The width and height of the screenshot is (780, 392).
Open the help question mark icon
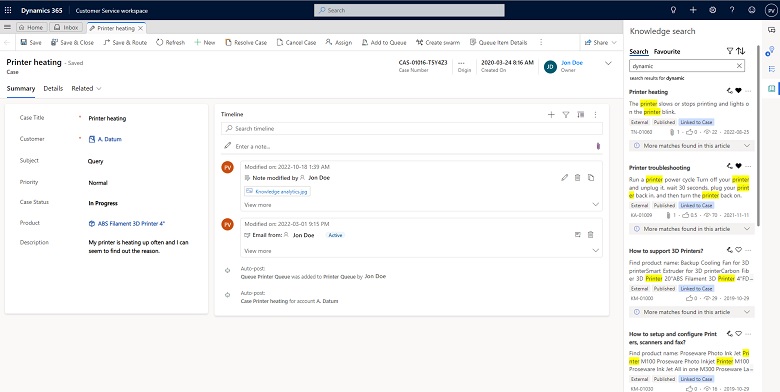click(732, 10)
